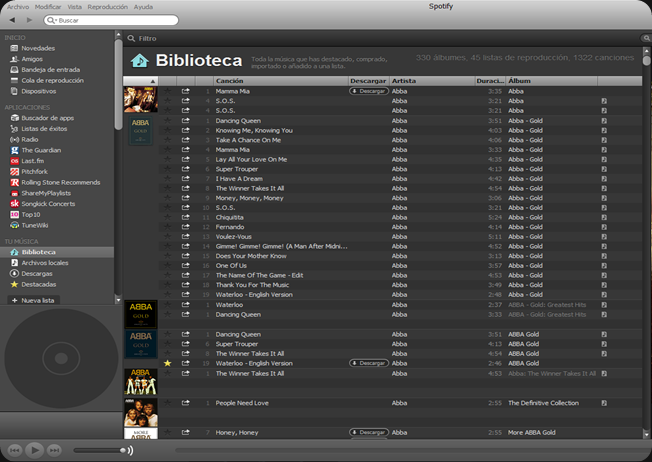Open Archivos locales

point(45,263)
